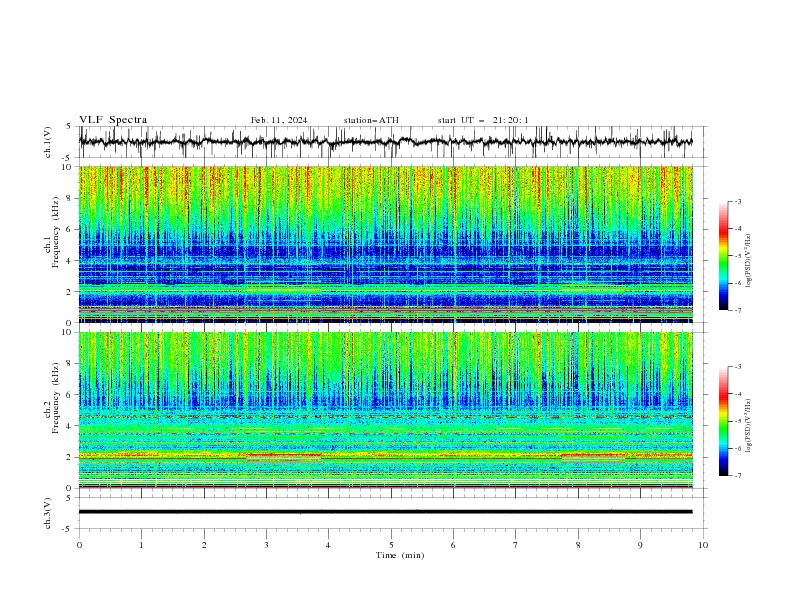Click the '8' kHz tick of ch.1 spectrogram
This screenshot has height=612, width=792.
coord(70,198)
